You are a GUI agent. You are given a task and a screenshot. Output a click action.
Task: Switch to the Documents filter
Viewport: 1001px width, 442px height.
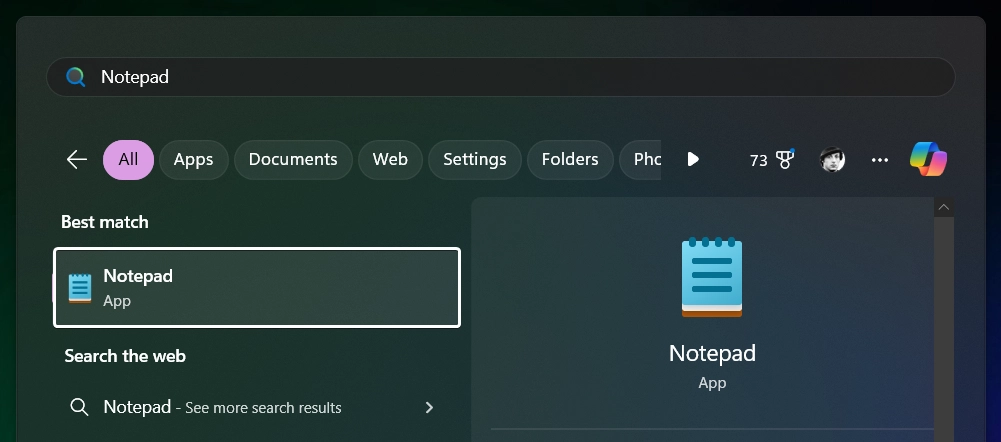click(293, 160)
